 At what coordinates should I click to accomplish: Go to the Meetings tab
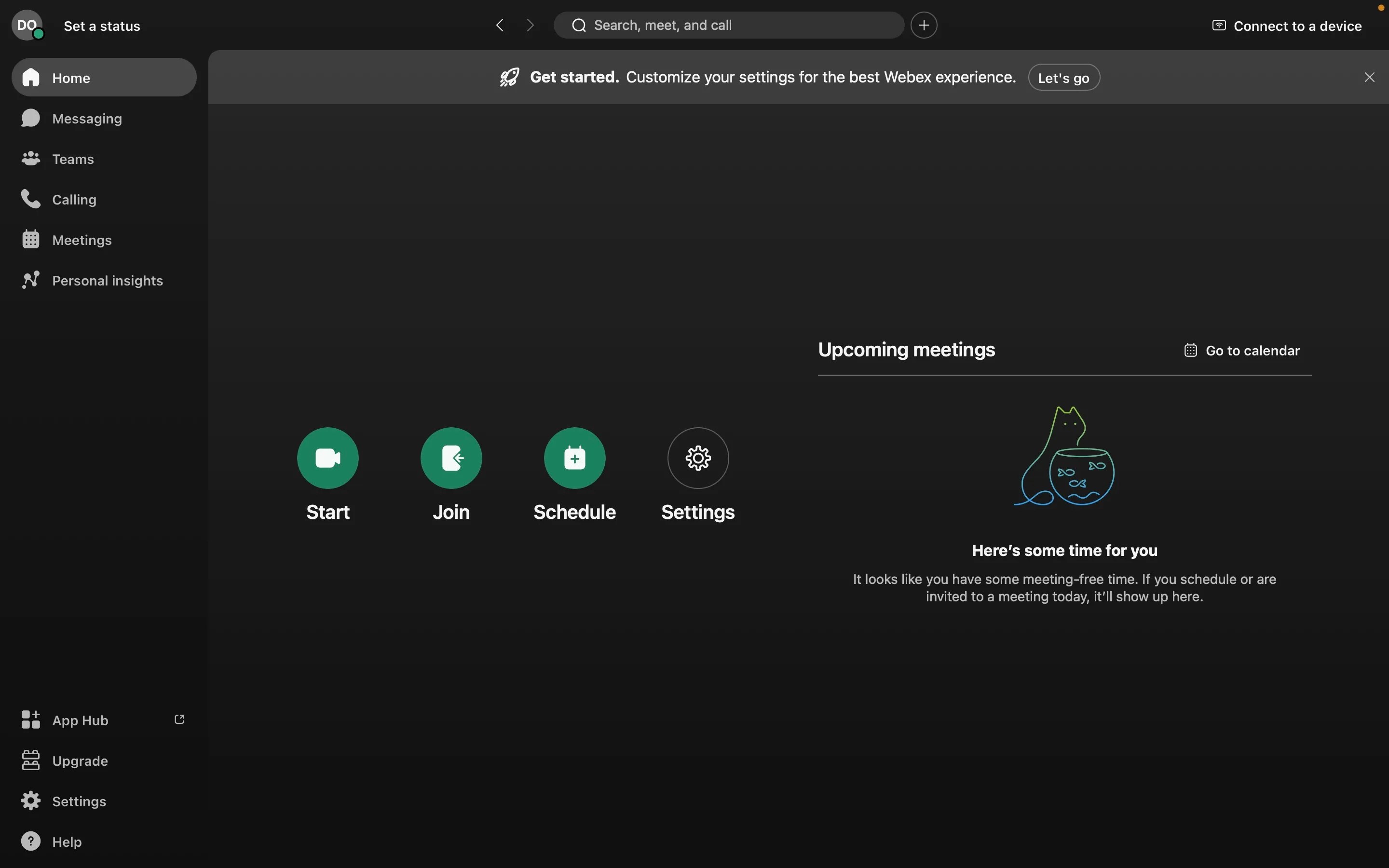click(82, 240)
